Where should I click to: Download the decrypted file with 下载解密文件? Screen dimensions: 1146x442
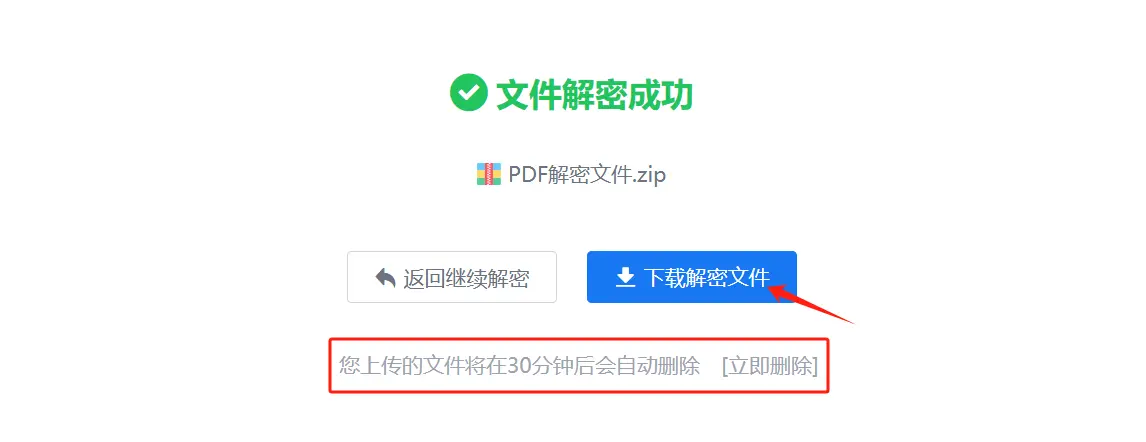click(x=691, y=277)
